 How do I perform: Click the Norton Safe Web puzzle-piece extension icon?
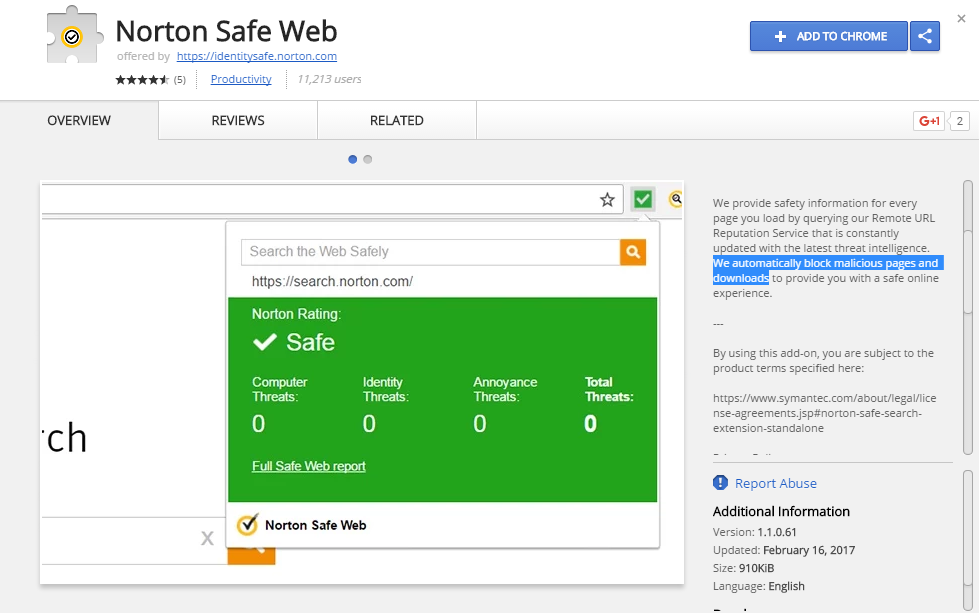pos(70,37)
